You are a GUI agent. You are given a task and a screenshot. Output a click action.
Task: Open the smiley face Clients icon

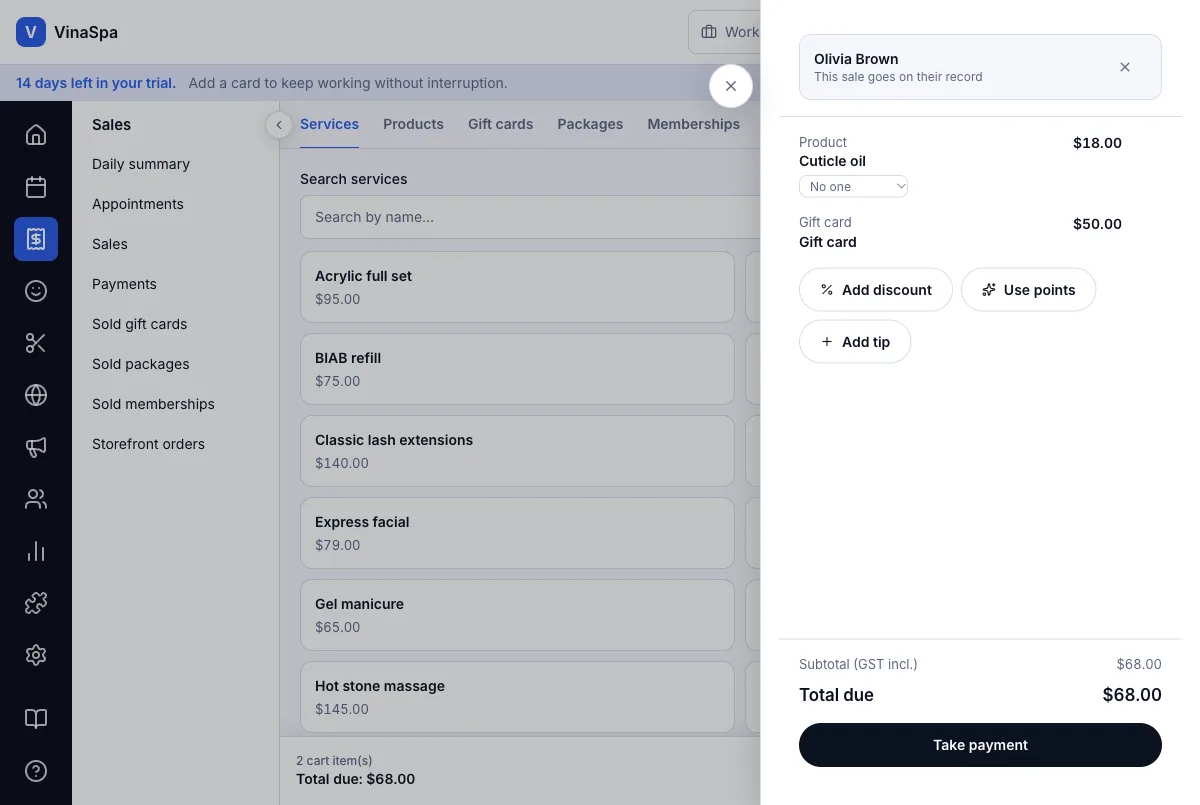36,291
